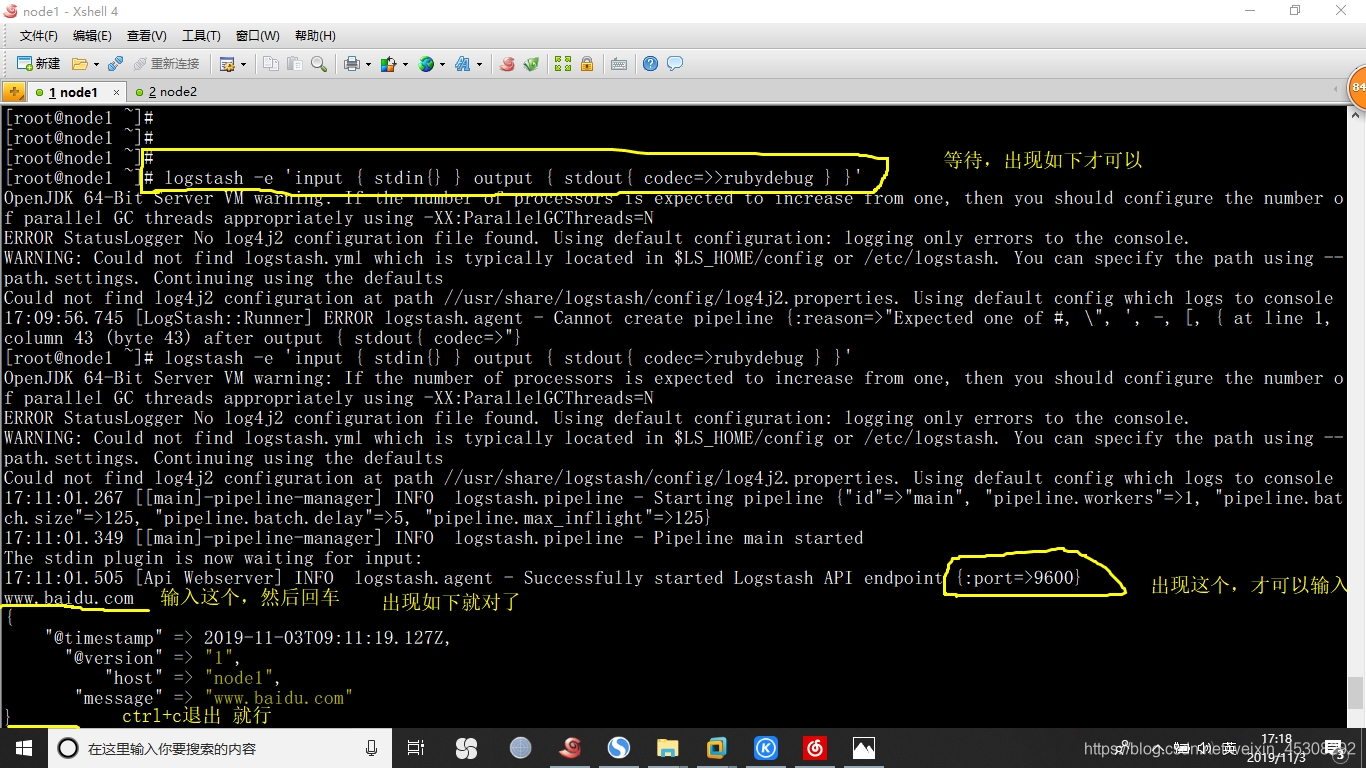Image resolution: width=1366 pixels, height=768 pixels.
Task: Expand the properties dropdown arrow
Action: coord(243,64)
